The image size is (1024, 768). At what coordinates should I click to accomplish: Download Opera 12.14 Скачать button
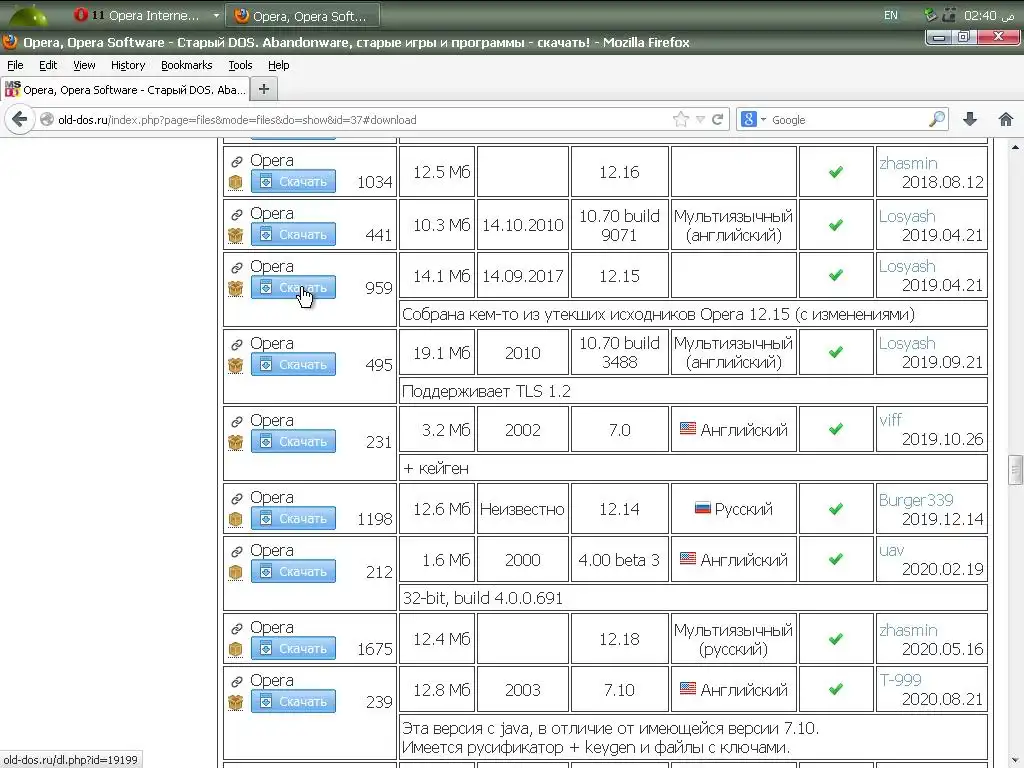293,518
